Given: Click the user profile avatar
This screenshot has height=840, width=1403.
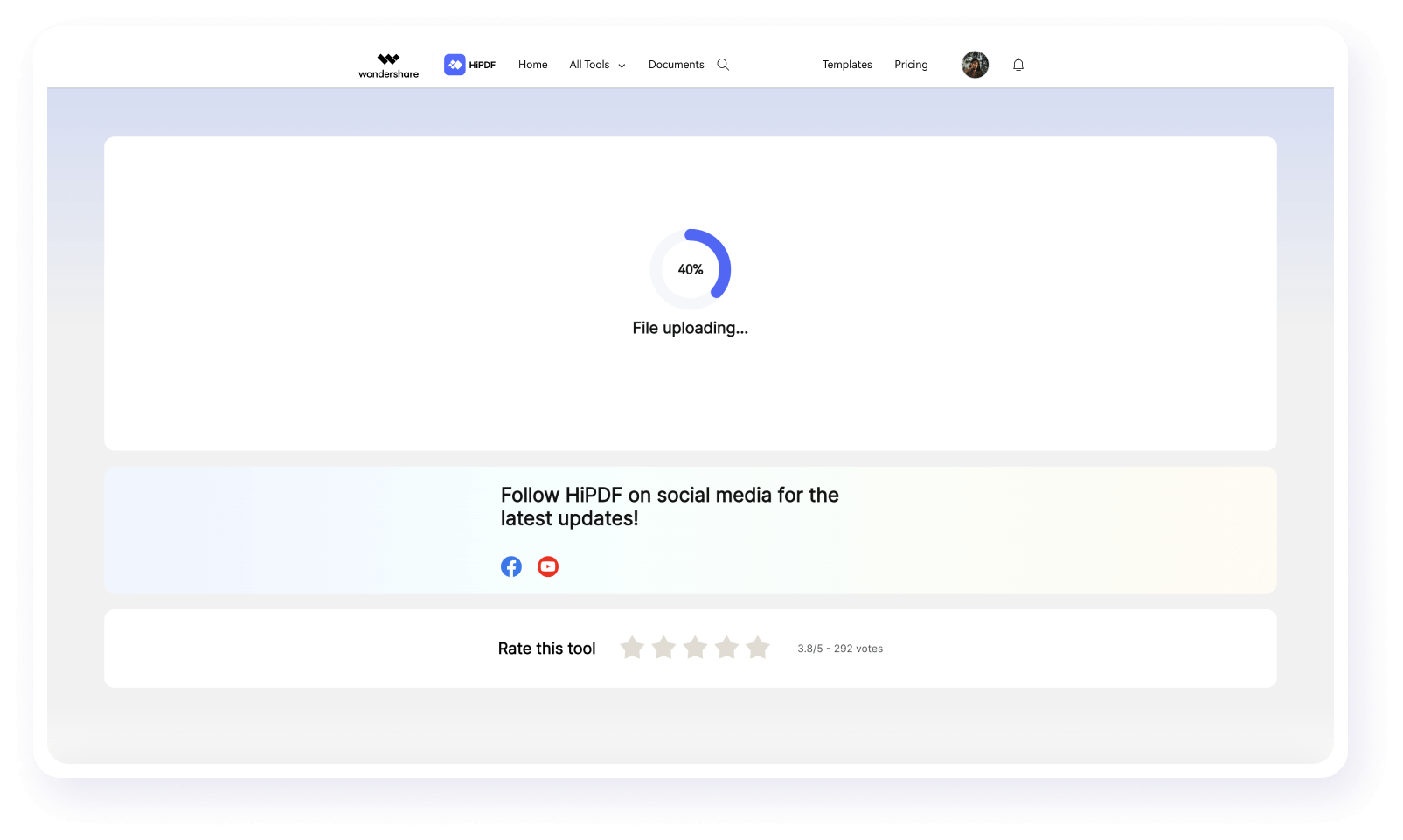Looking at the screenshot, I should tap(975, 64).
